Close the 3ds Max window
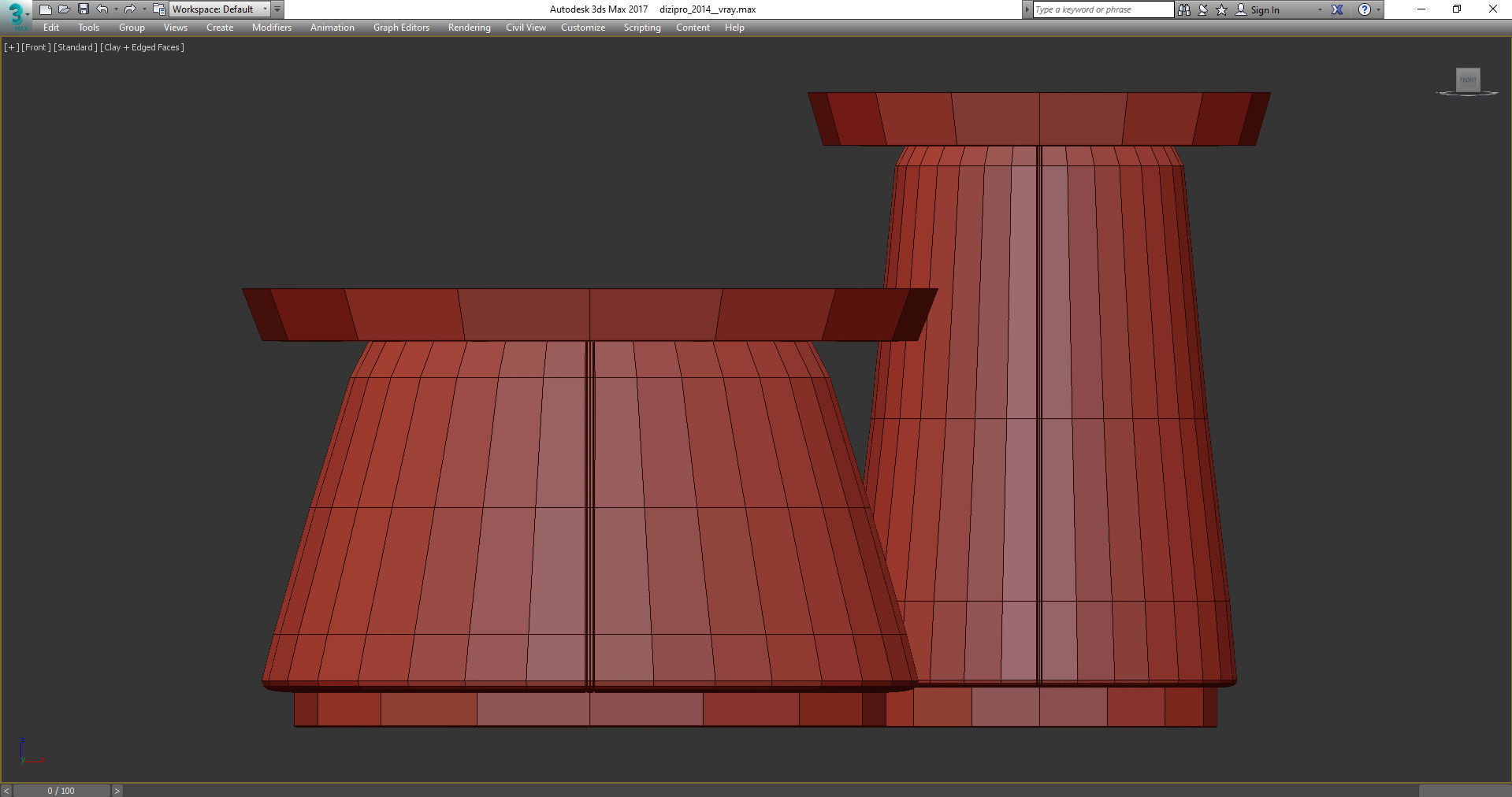 point(1493,9)
